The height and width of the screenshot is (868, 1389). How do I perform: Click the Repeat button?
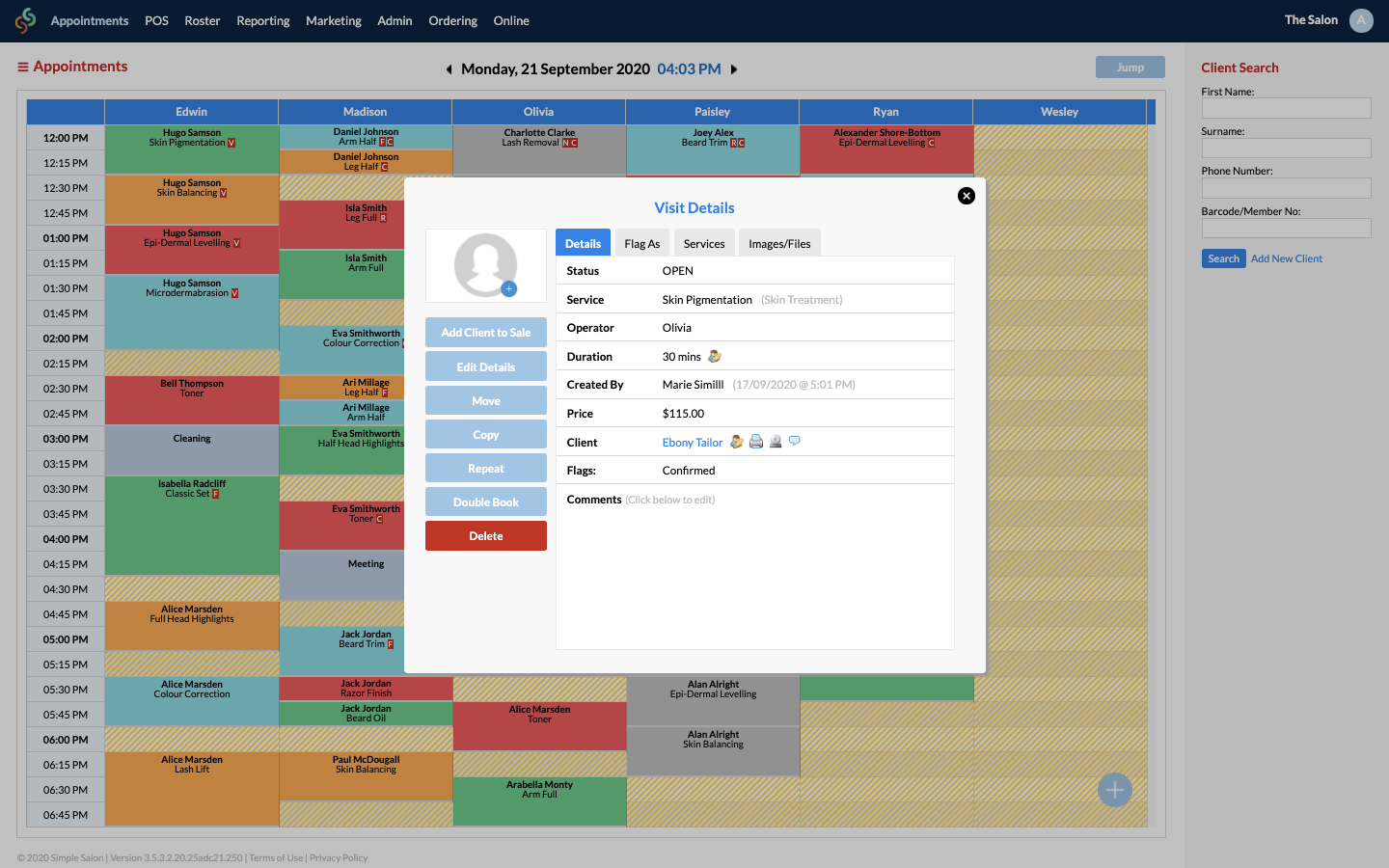pyautogui.click(x=486, y=468)
